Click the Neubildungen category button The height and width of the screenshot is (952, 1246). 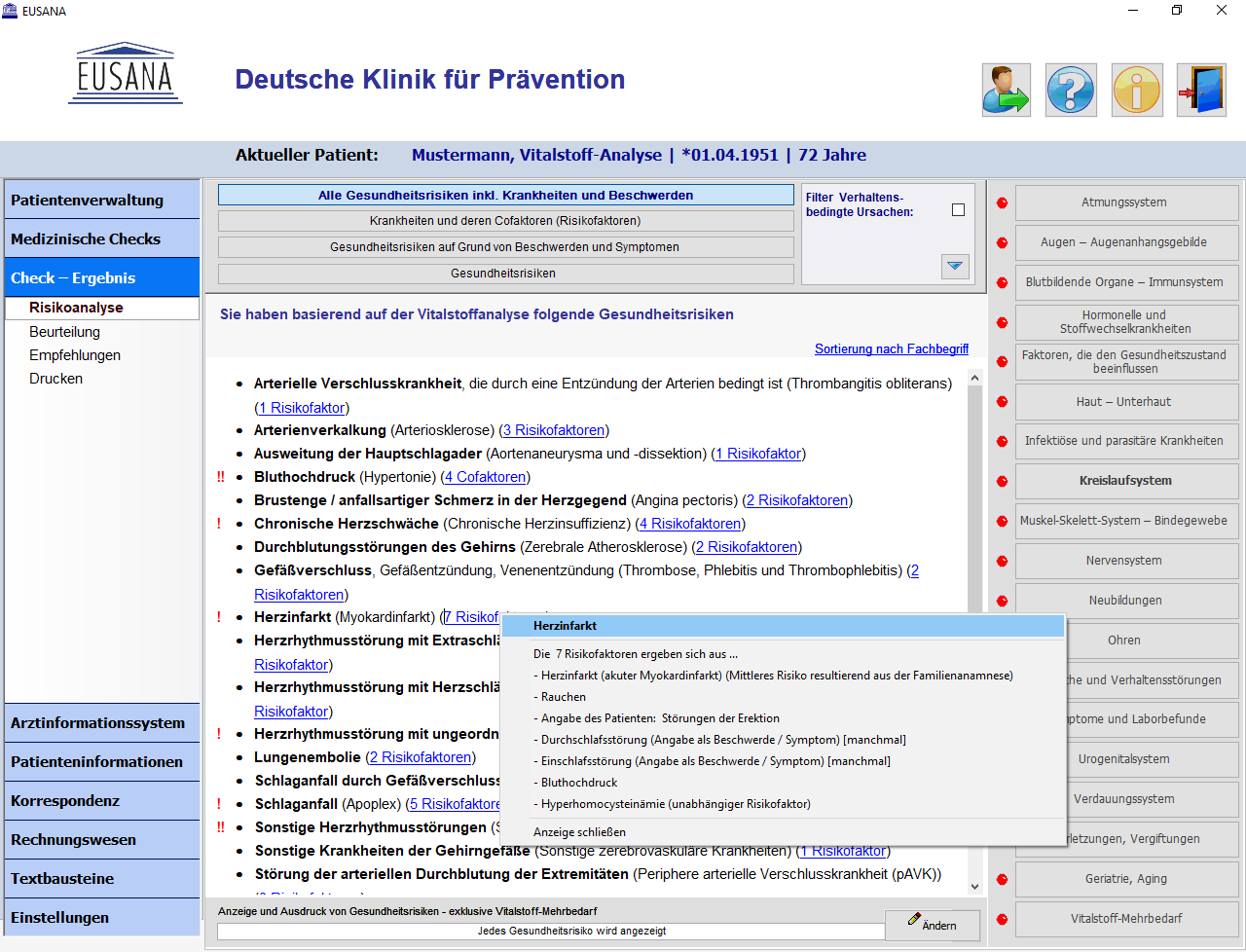pos(1126,601)
